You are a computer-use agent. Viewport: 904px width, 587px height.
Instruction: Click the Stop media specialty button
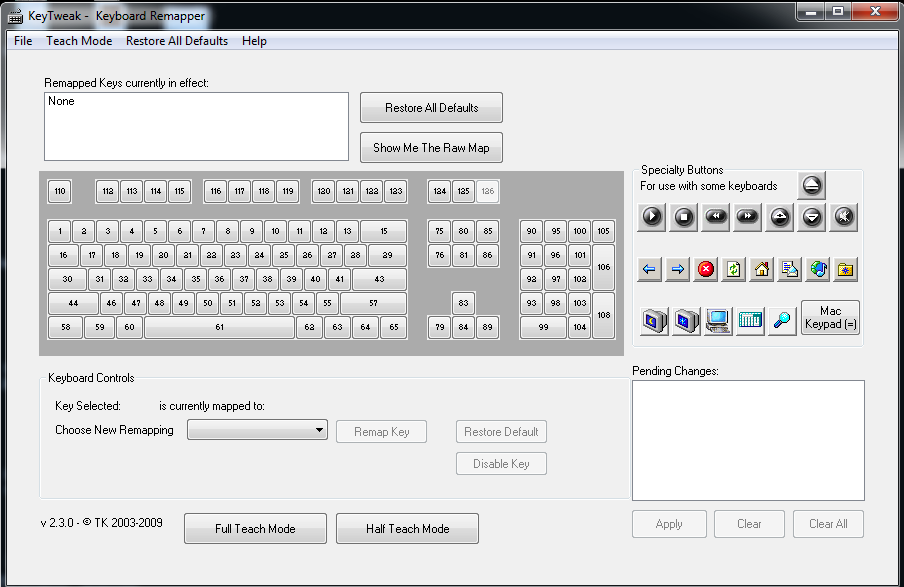click(684, 217)
